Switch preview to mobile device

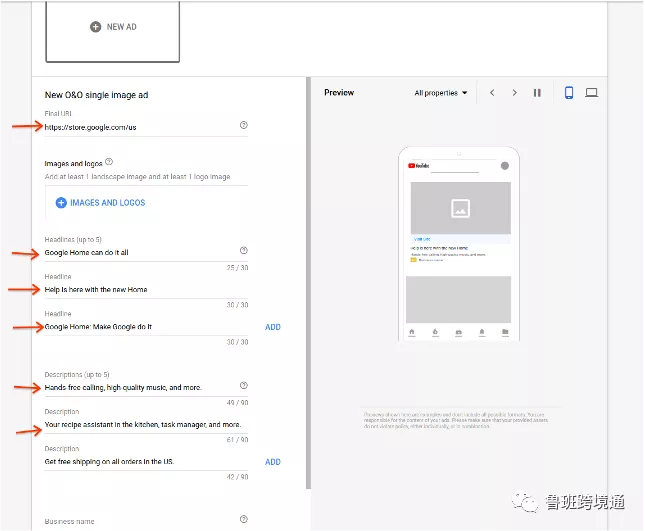569,93
